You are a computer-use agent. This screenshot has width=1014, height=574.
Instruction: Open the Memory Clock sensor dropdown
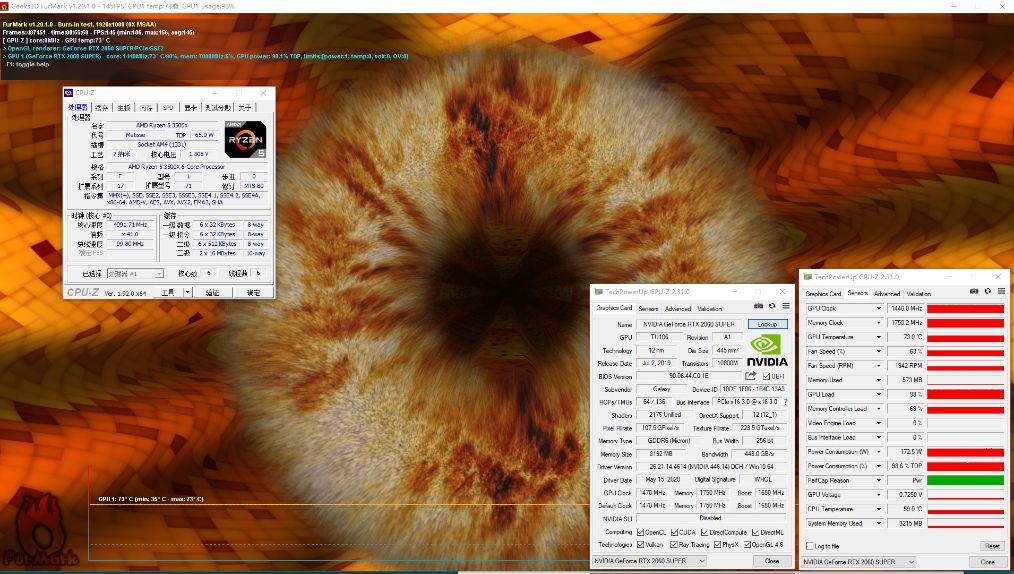point(878,323)
